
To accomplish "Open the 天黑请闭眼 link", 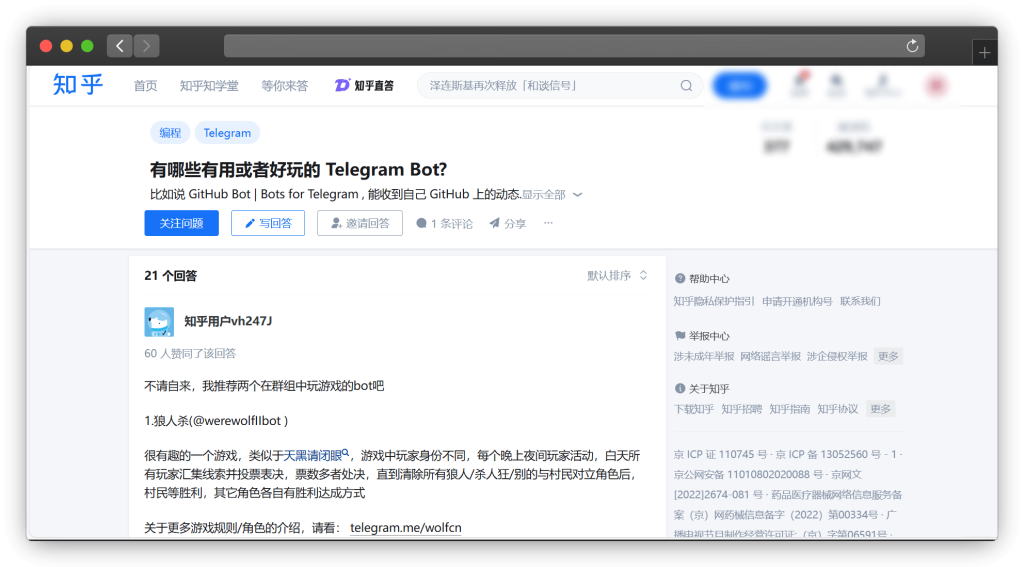I will 315,455.
